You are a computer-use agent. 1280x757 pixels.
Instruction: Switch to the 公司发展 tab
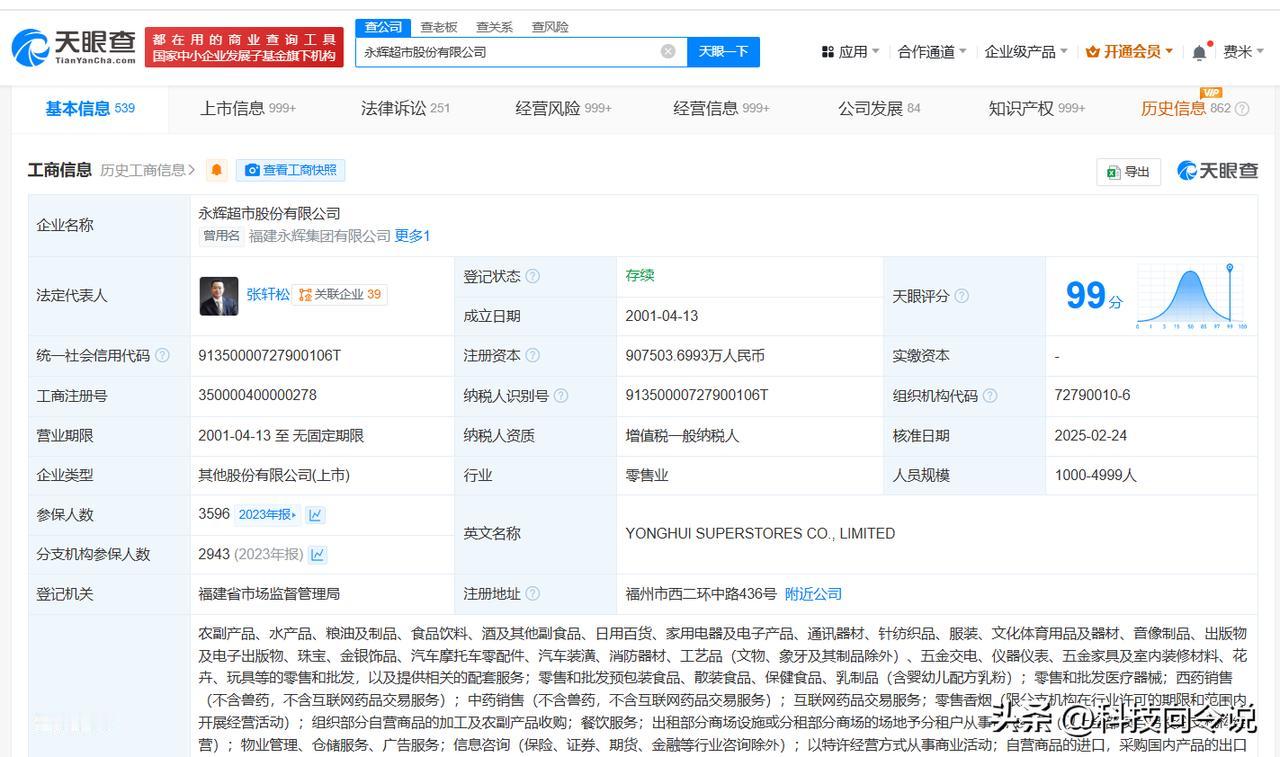point(879,108)
